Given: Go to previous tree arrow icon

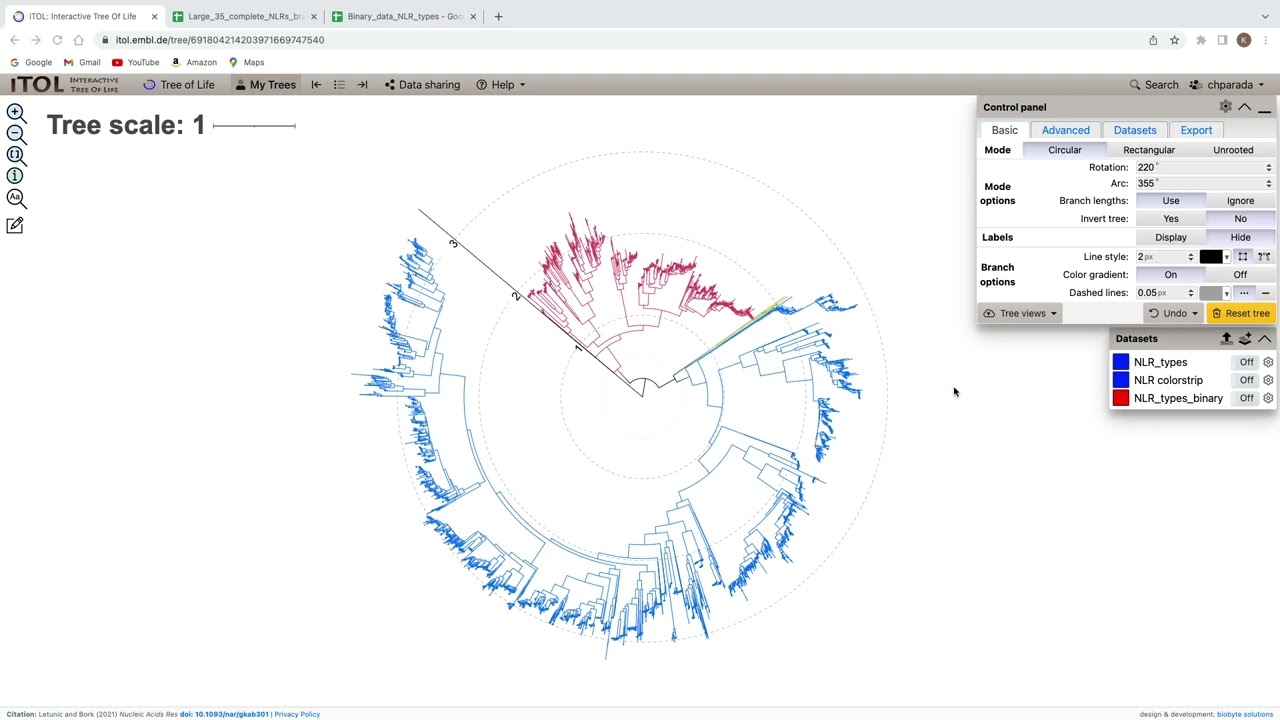Looking at the screenshot, I should [316, 85].
